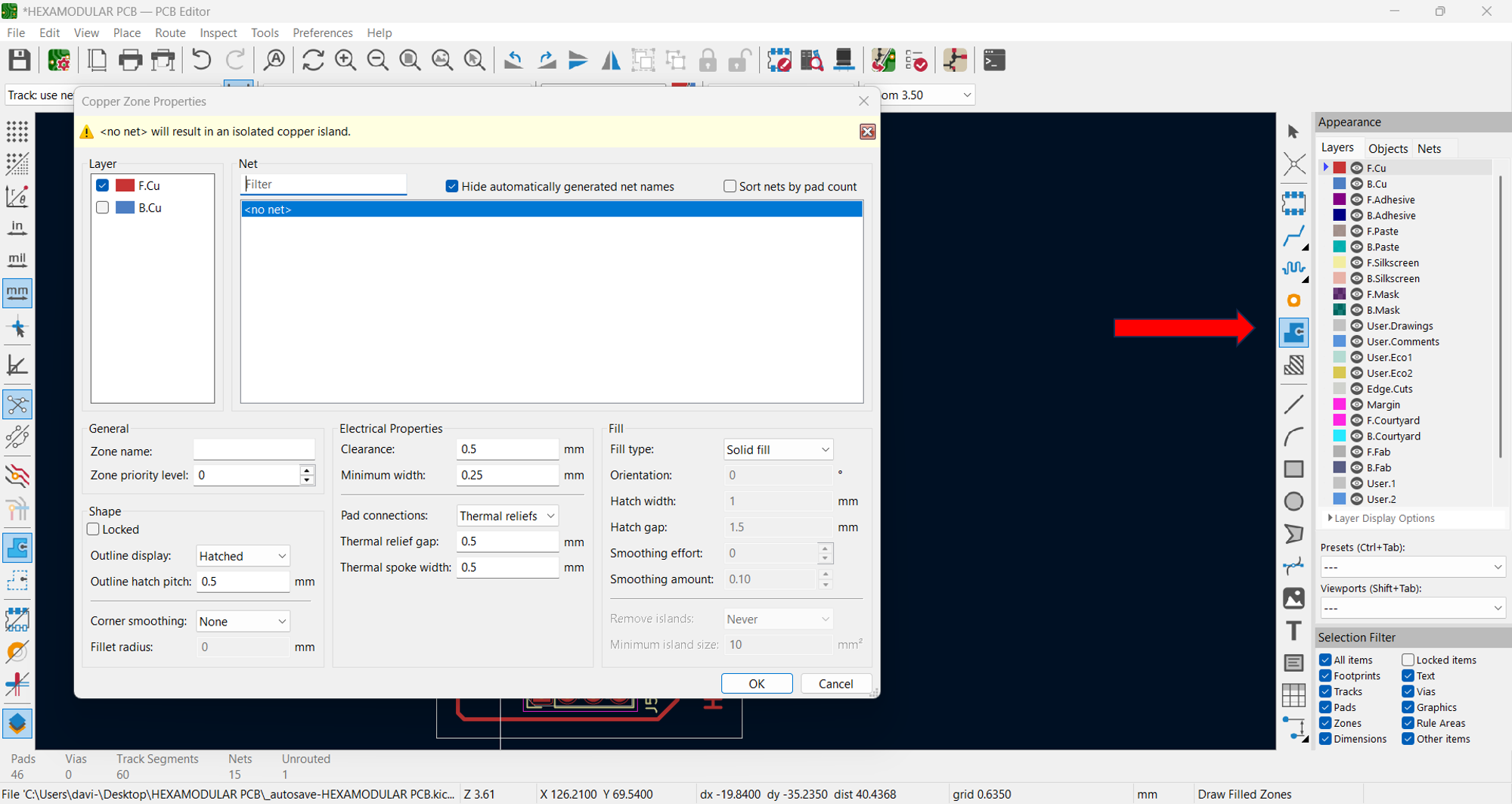Toggle Hide automatically generated net names
1512x804 pixels.
(x=452, y=186)
